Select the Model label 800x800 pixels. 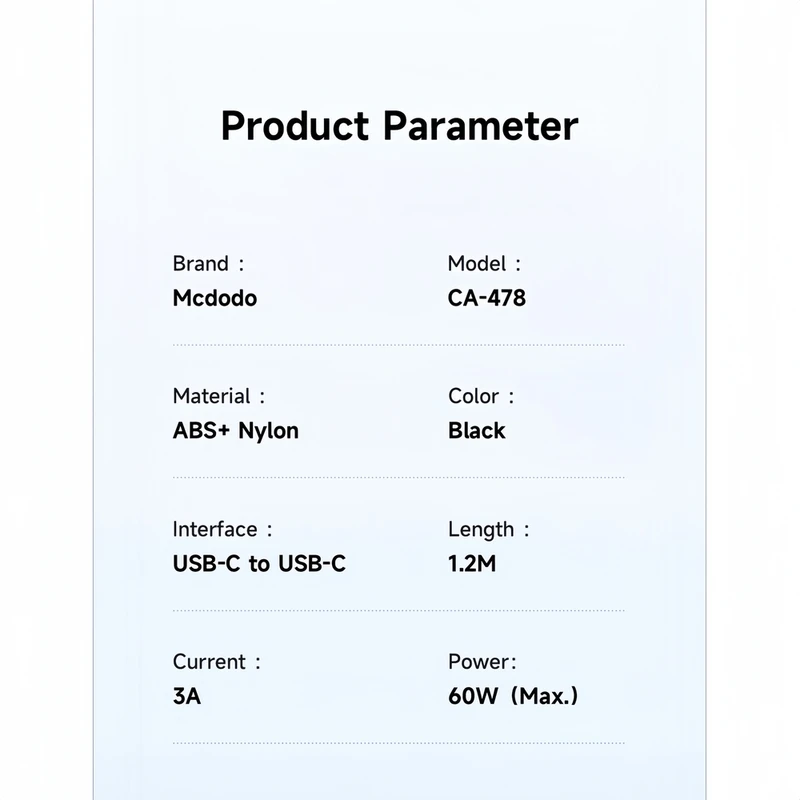[x=484, y=264]
